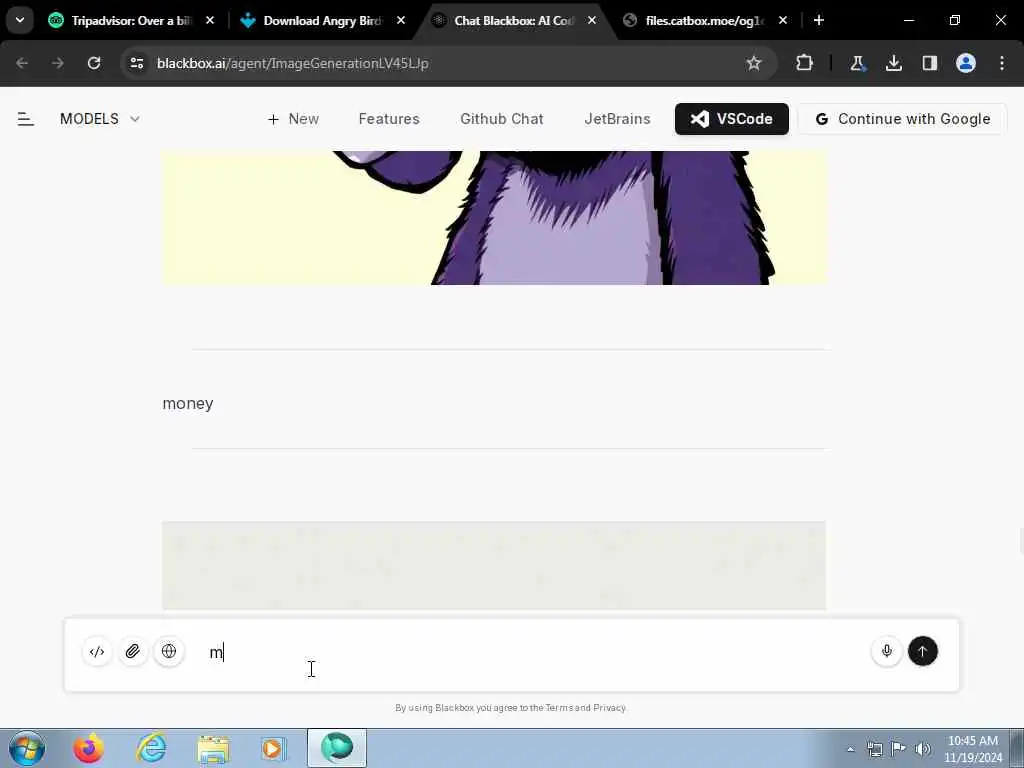Open the Terms link
Screen dimensions: 1024x768
tap(558, 708)
